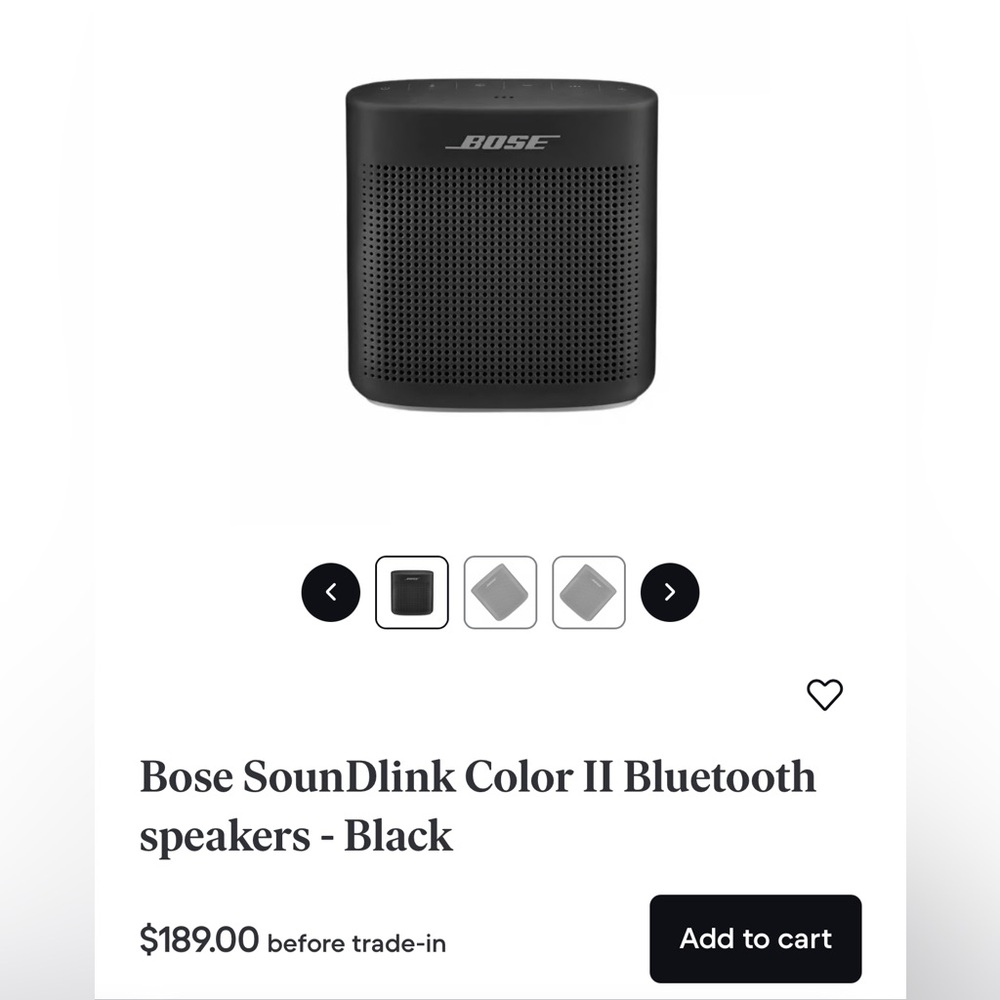Advance to the next photo using right chevron
The image size is (1000, 1000).
point(669,592)
